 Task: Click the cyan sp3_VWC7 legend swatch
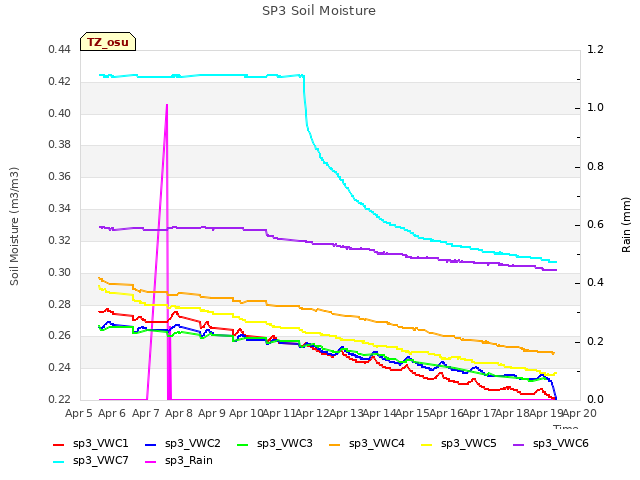tap(59, 462)
